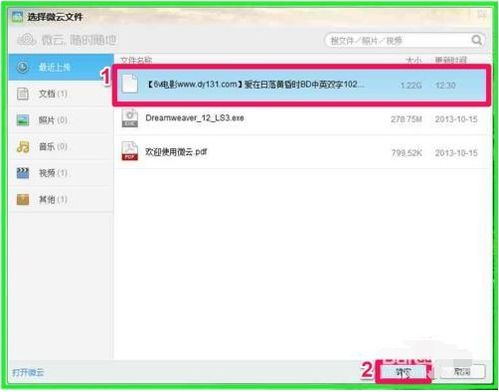The height and width of the screenshot is (392, 499).
Task: Click the red PDF file icon
Action: [x=130, y=151]
